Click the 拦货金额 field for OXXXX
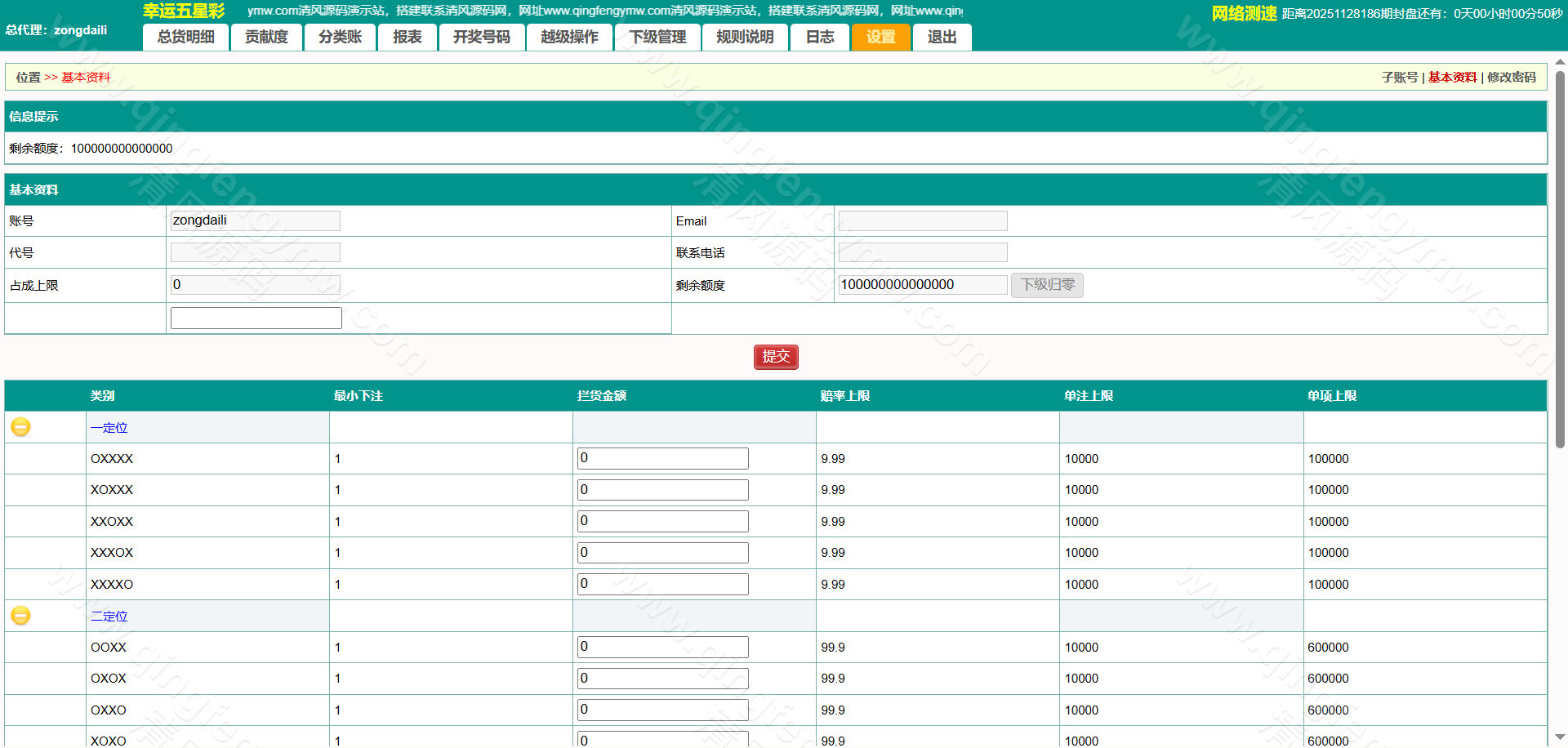 point(662,459)
